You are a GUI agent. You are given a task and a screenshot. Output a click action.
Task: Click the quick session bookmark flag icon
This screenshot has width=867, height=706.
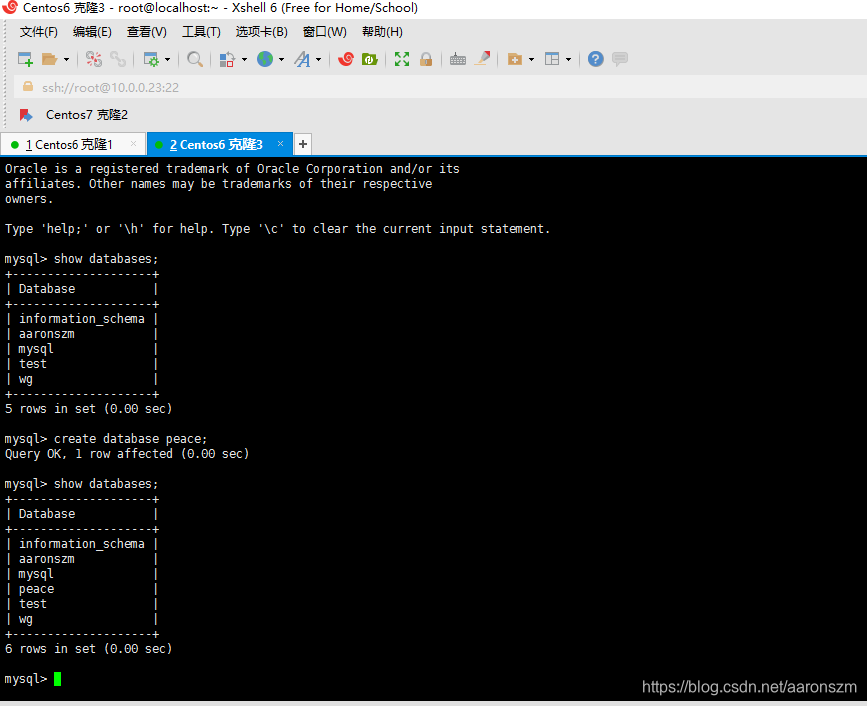[26, 115]
